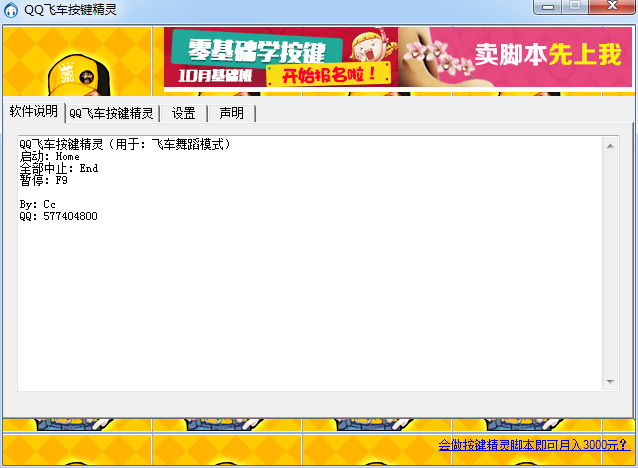The height and width of the screenshot is (468, 638).
Task: Open the 会做按键精灵脚本即可月入3000元 link
Action: click(534, 445)
